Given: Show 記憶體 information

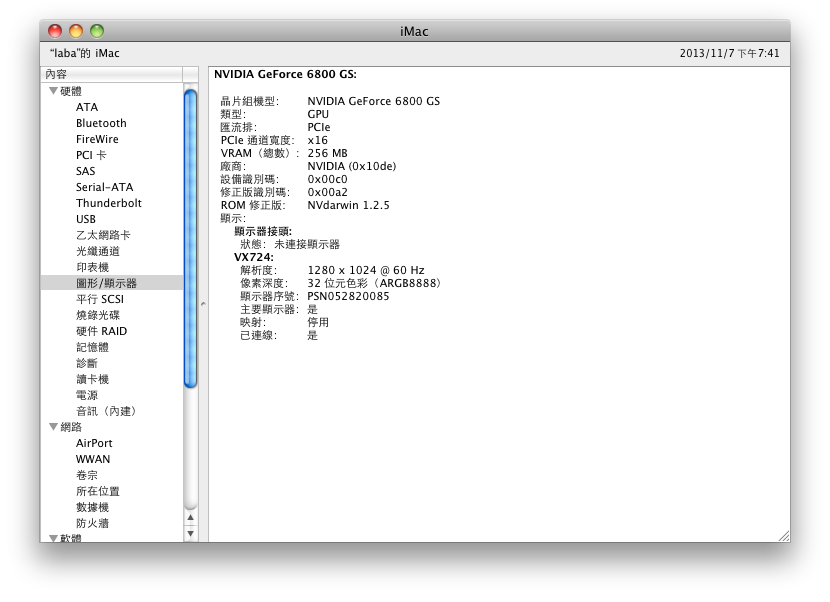Looking at the screenshot, I should [x=93, y=347].
